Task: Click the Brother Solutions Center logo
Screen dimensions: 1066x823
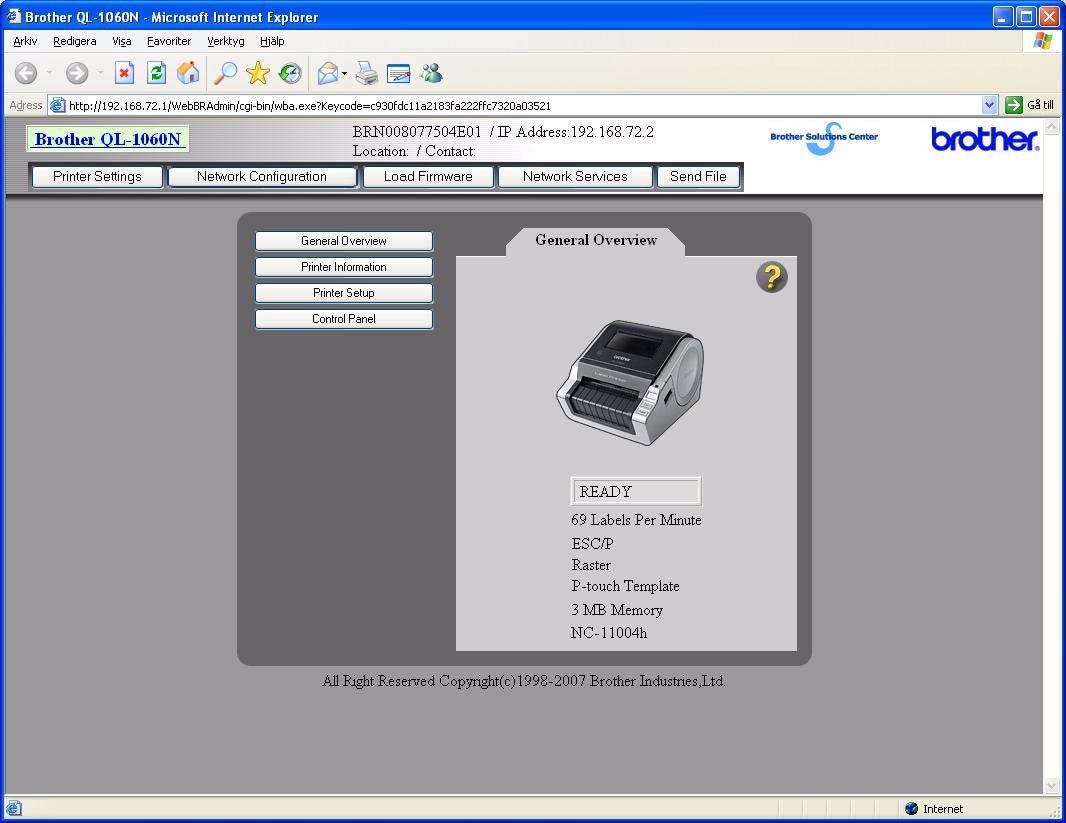Action: click(824, 137)
